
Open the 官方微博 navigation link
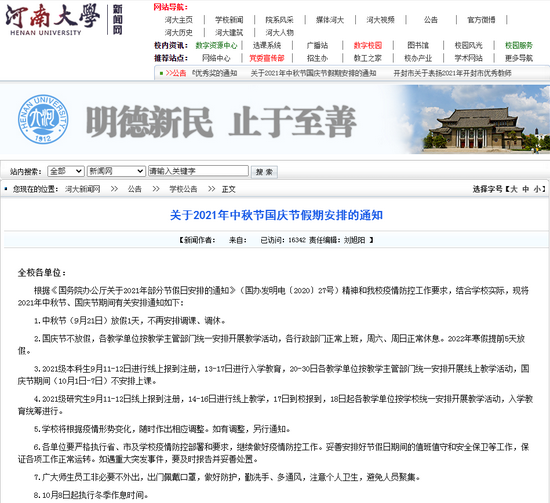tap(481, 20)
